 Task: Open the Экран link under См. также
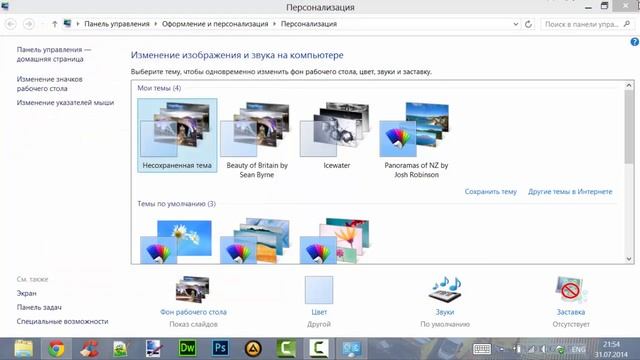point(27,293)
